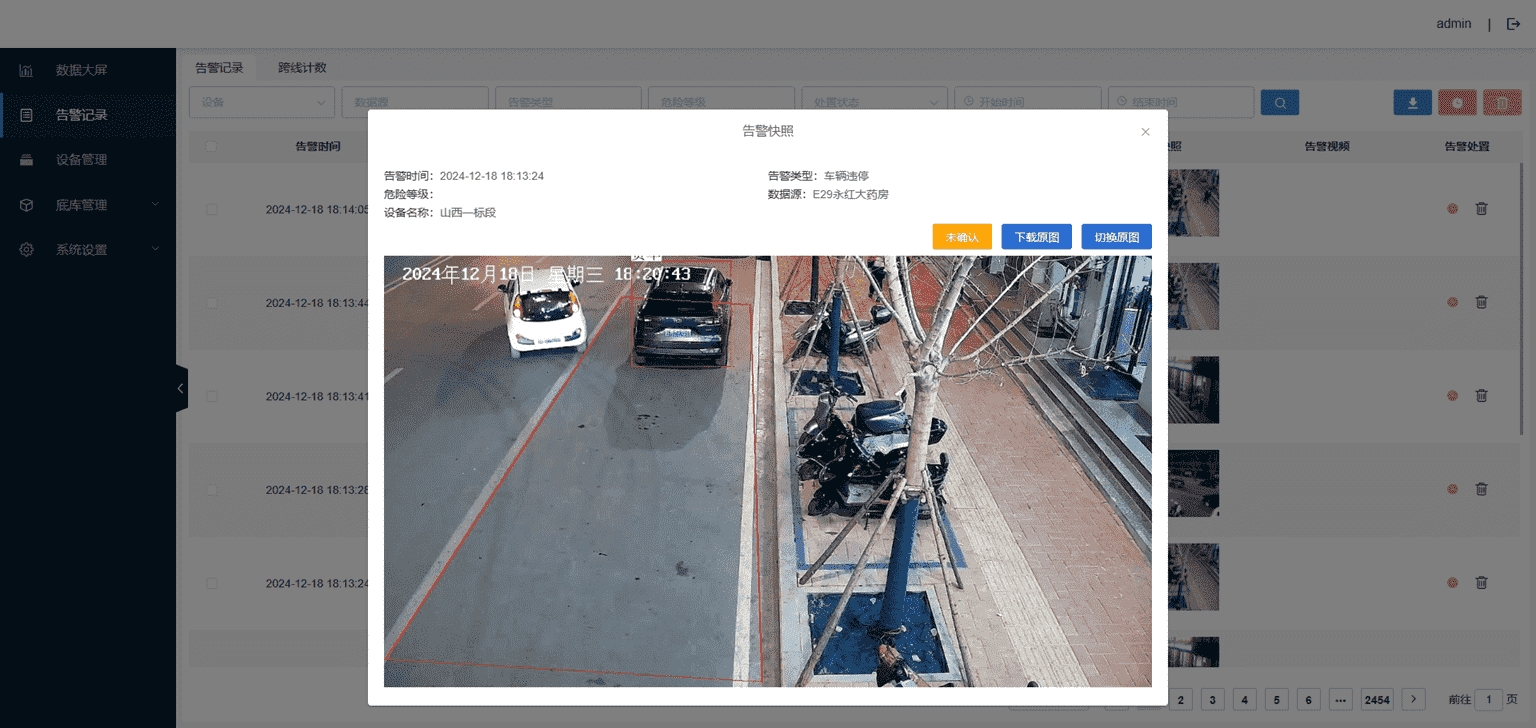Click the magnifier search button

click(x=1280, y=102)
